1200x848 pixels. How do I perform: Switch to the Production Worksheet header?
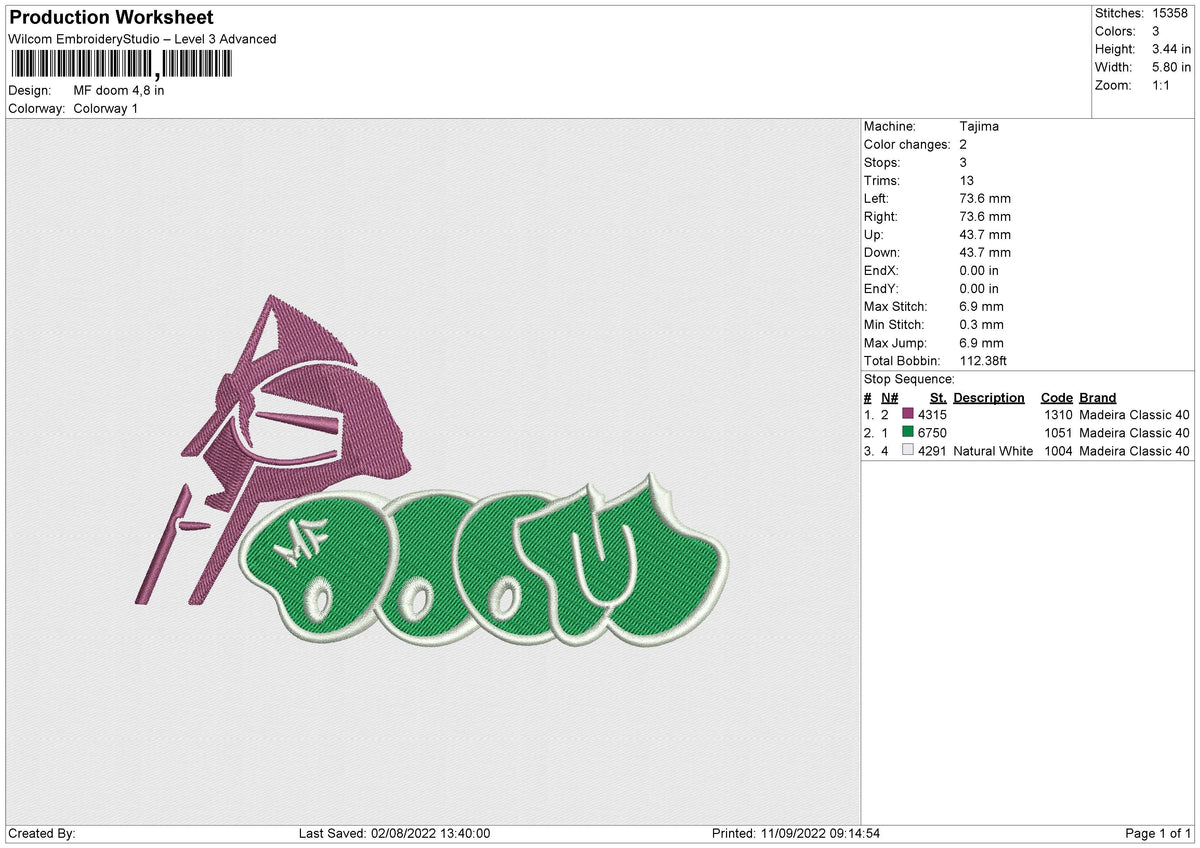coord(110,17)
